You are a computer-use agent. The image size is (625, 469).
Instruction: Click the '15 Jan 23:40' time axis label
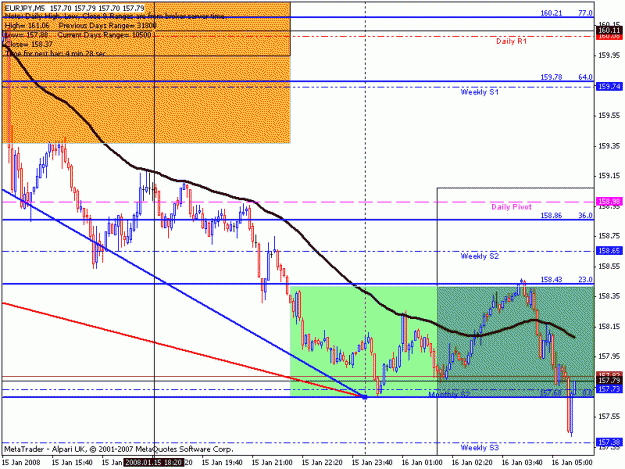click(372, 463)
